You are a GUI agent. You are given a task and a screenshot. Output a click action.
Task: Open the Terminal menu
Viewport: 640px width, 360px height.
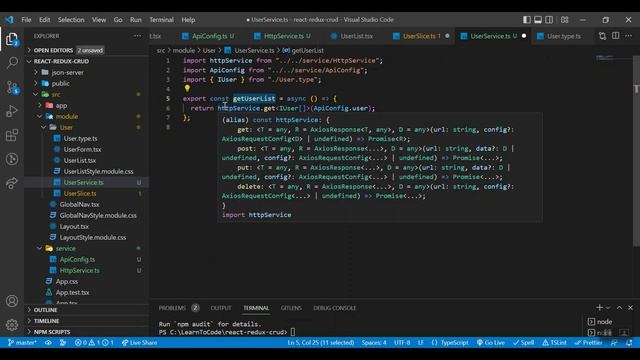click(161, 20)
